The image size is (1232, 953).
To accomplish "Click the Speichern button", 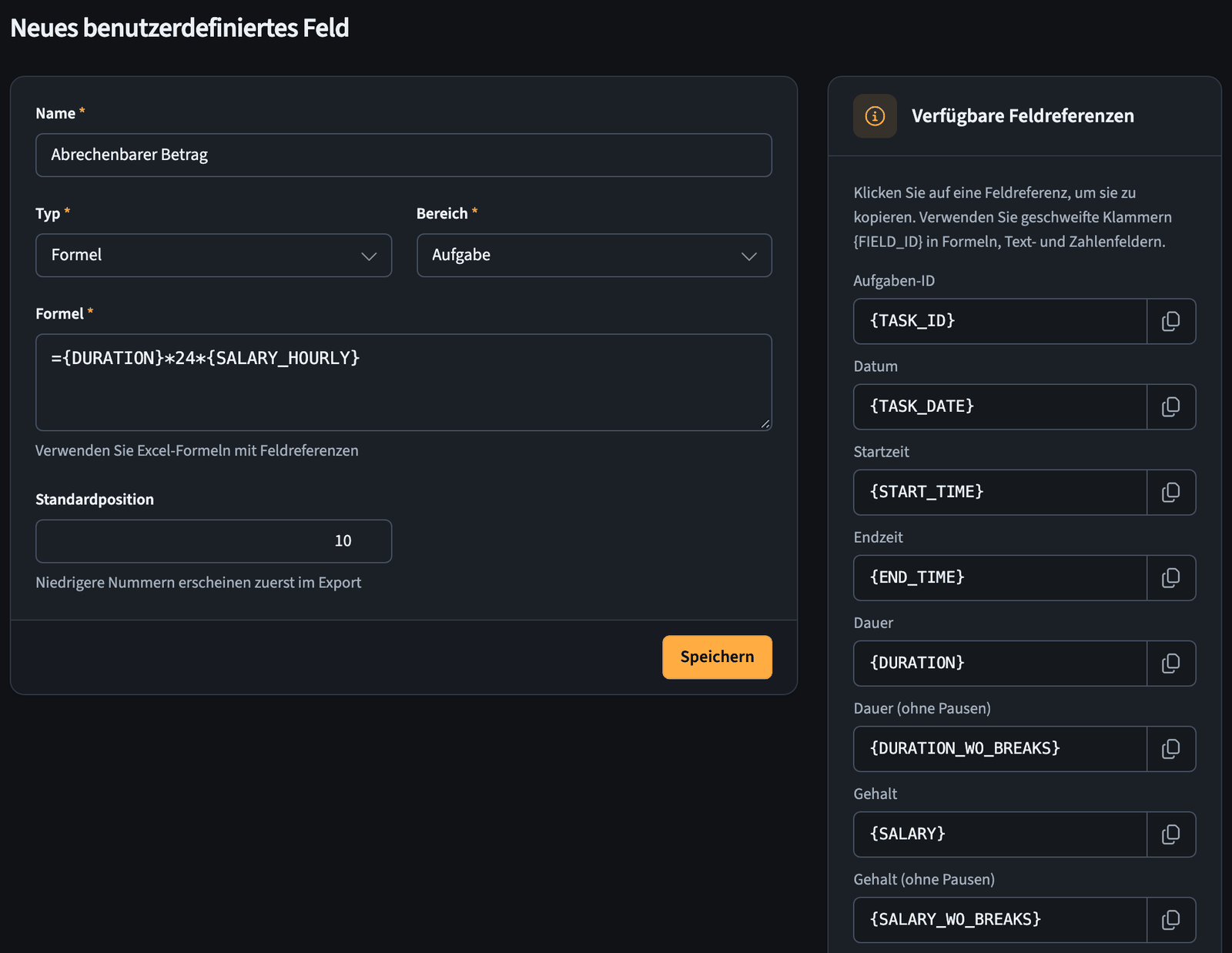I will [x=717, y=657].
